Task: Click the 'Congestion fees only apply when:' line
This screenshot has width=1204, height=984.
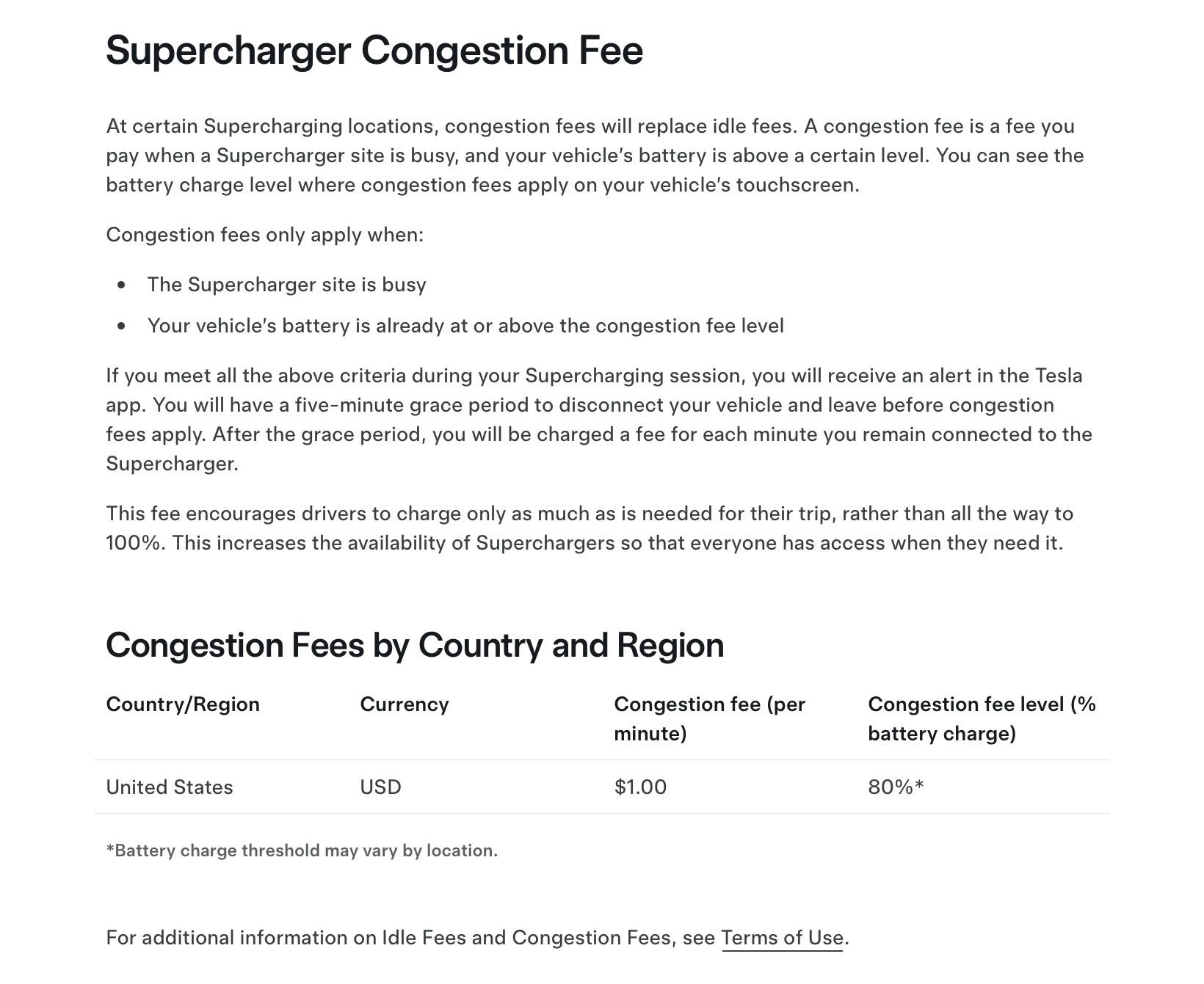Action: [264, 235]
